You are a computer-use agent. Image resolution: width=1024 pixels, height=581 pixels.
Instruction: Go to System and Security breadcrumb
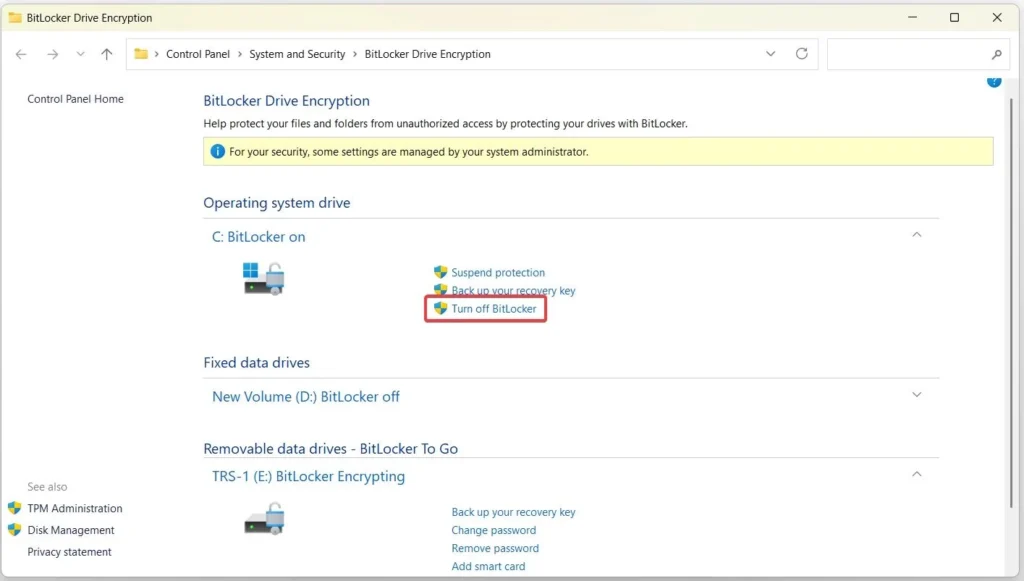297,54
